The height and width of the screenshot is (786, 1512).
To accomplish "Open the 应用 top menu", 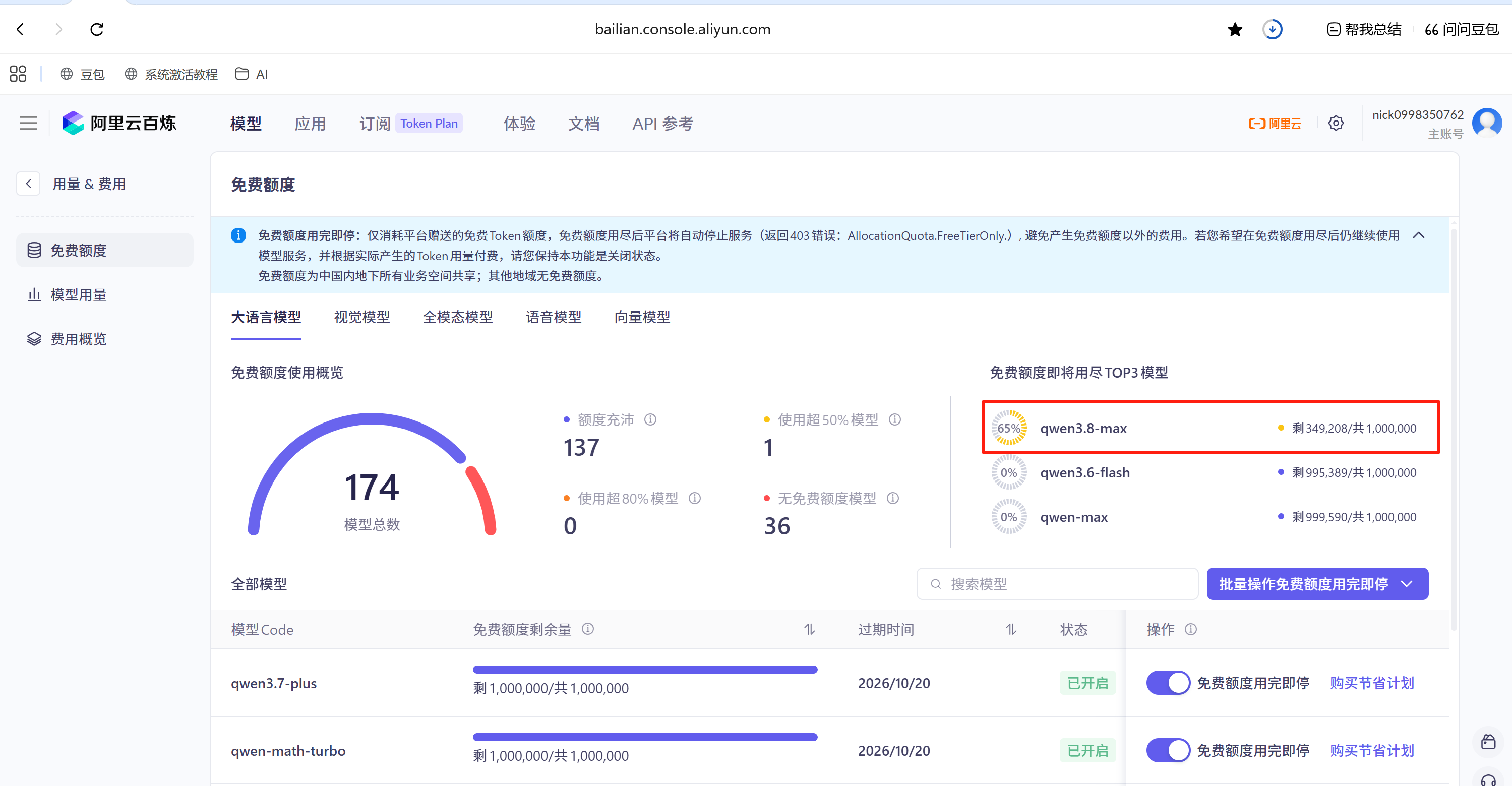I will click(310, 124).
